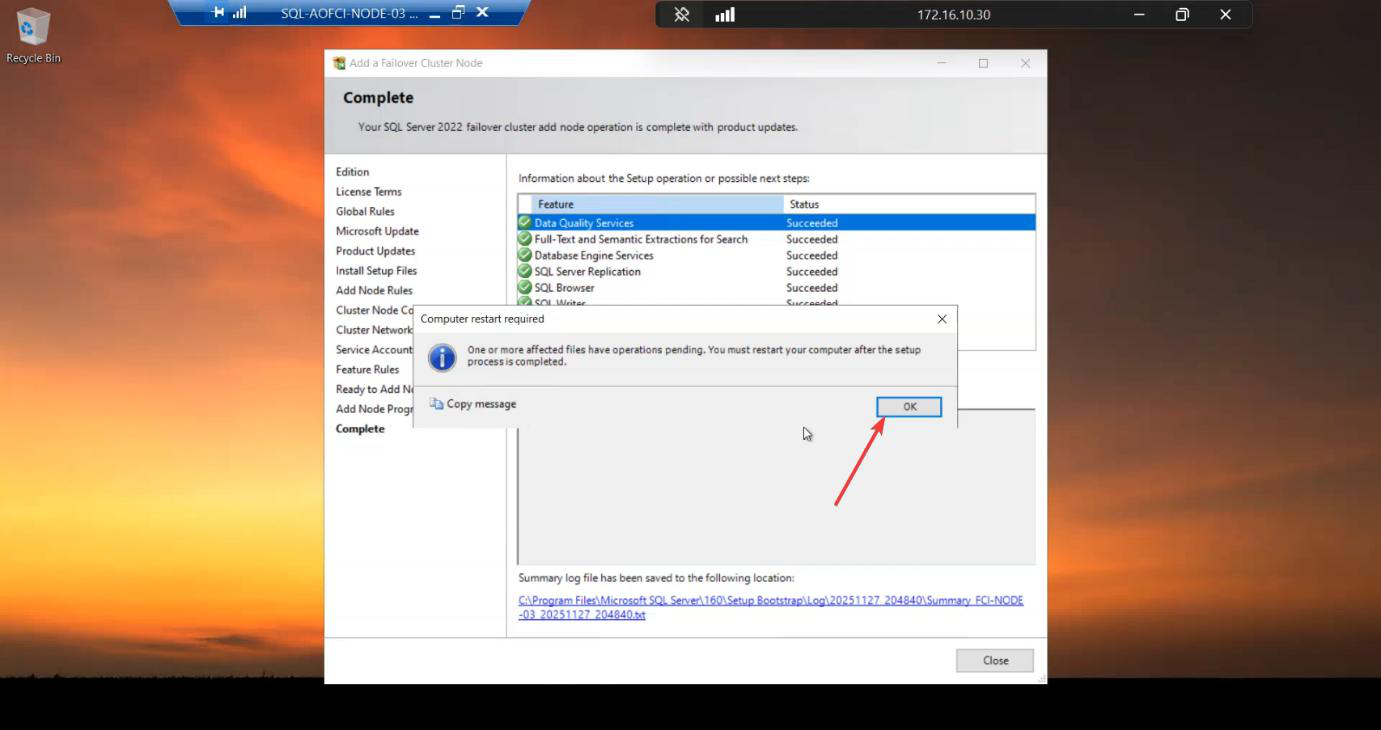Sort by the Feature column header
This screenshot has height=730, width=1381.
tap(657, 204)
